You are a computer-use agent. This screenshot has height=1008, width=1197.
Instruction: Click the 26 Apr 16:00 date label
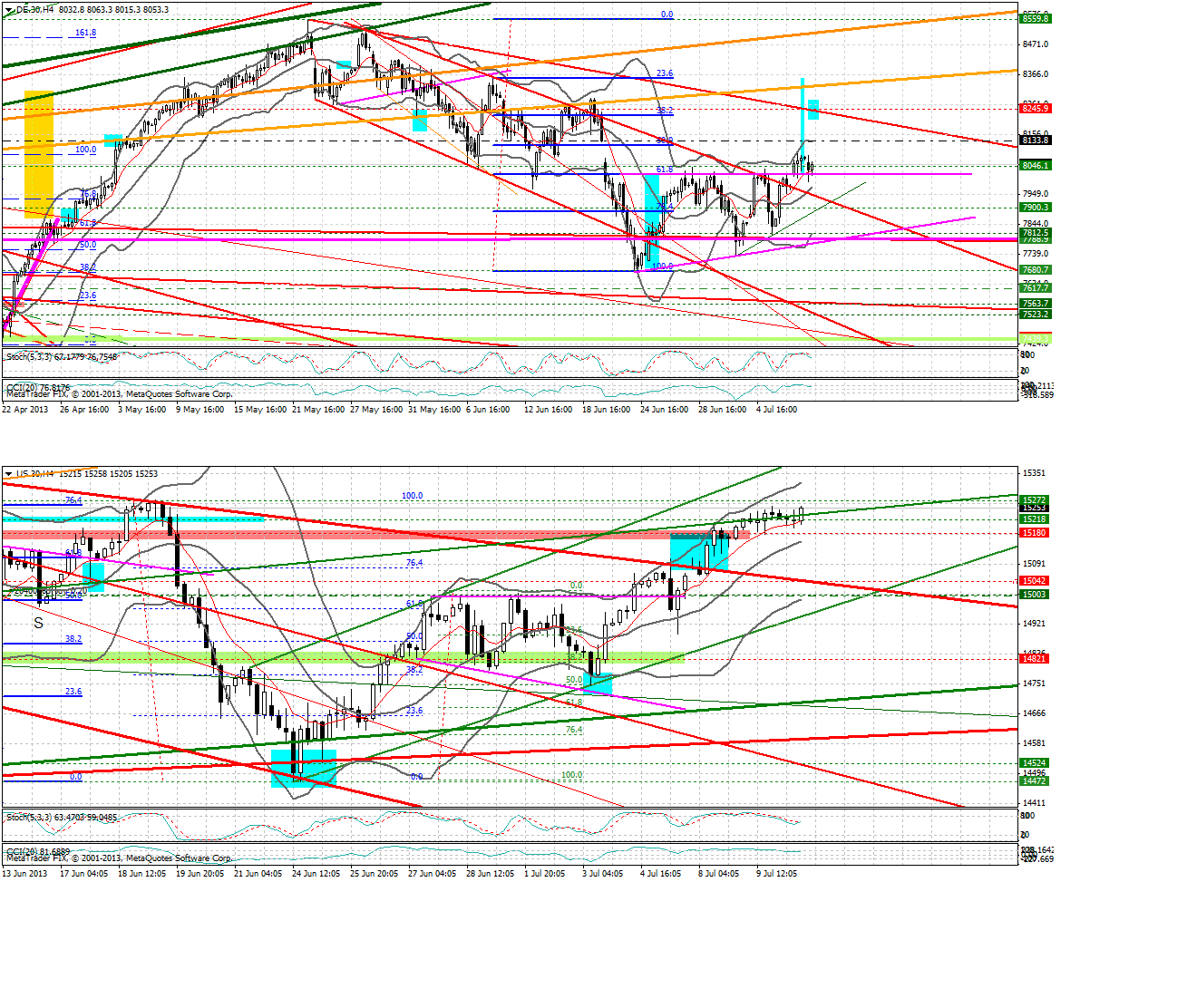[84, 409]
